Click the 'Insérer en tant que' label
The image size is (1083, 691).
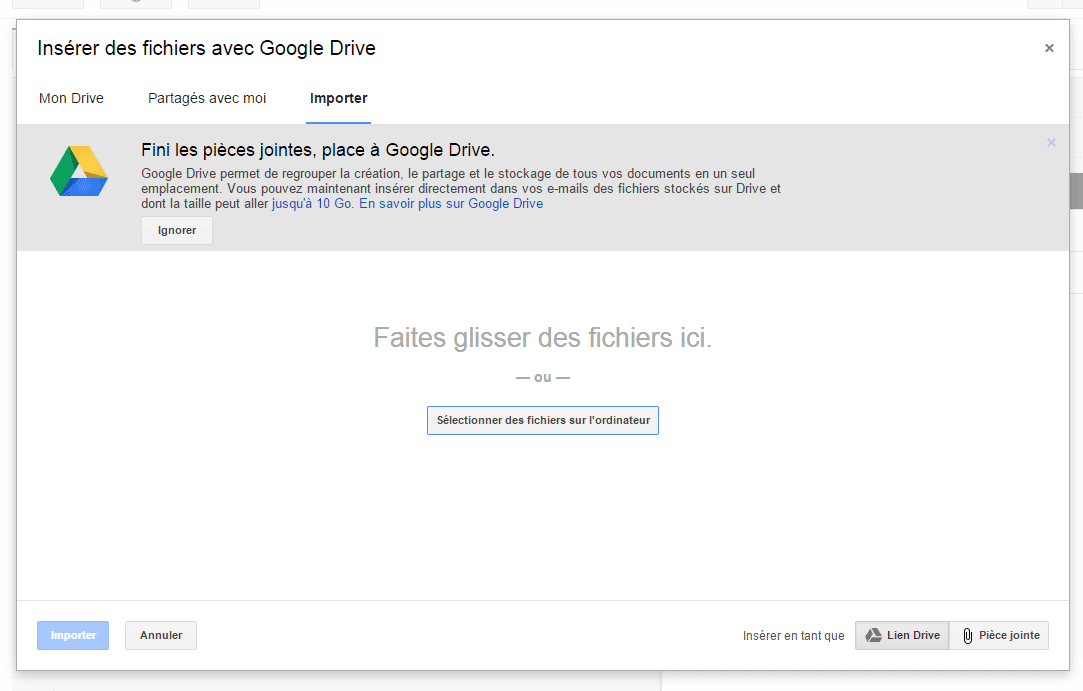(x=794, y=636)
